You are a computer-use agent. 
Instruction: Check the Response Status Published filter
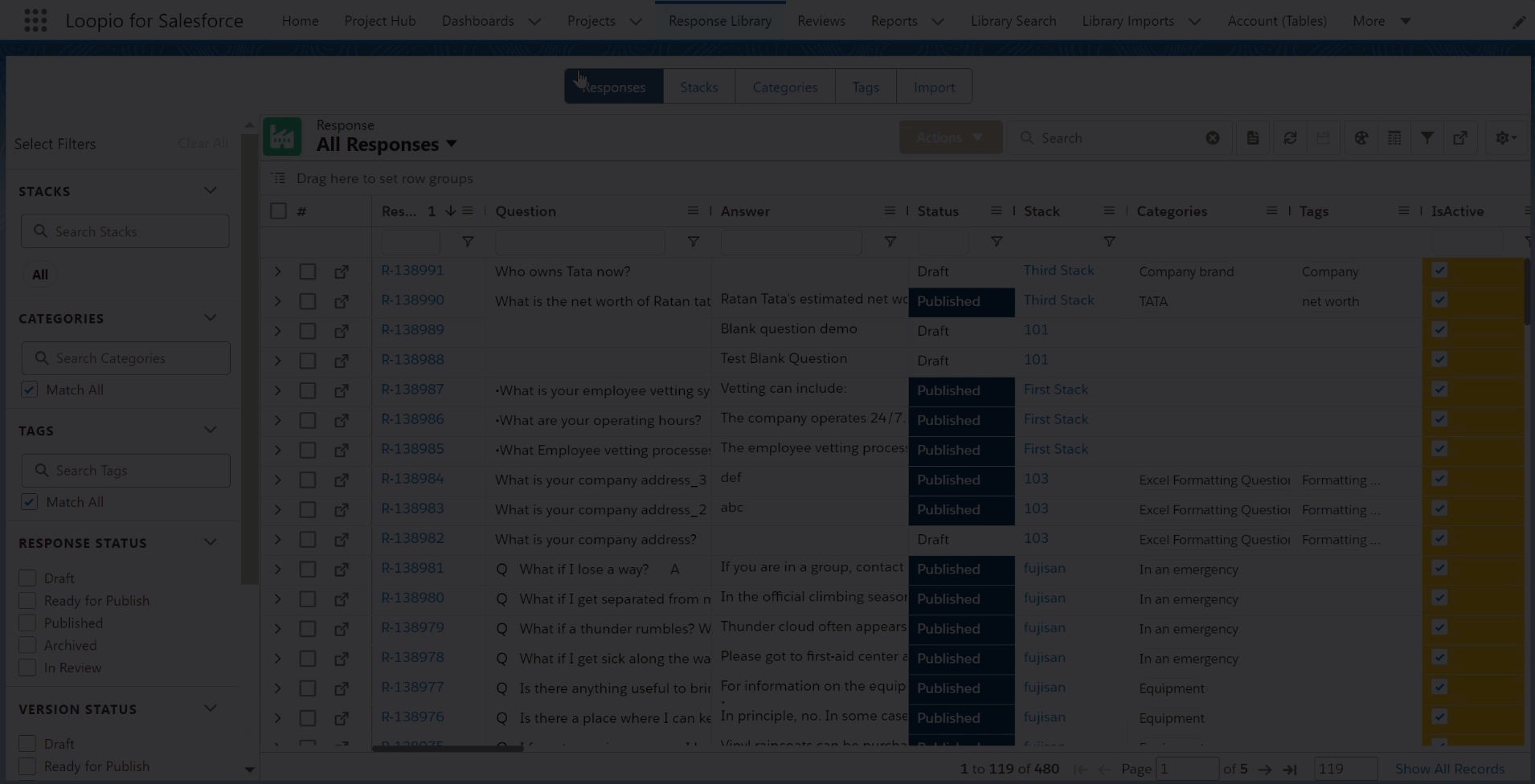tap(27, 623)
